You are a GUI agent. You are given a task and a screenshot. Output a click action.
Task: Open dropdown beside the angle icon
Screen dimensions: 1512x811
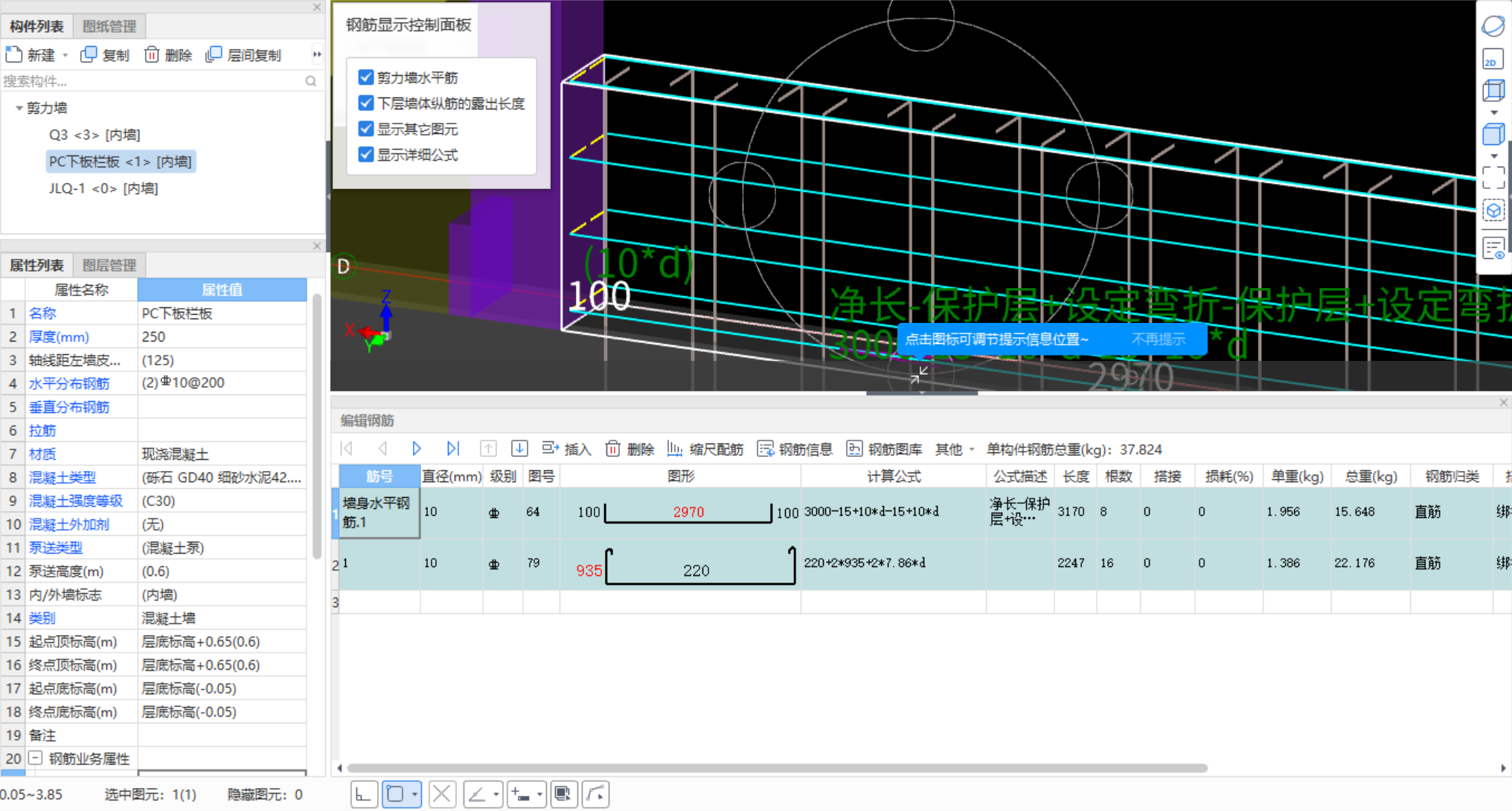pyautogui.click(x=496, y=795)
